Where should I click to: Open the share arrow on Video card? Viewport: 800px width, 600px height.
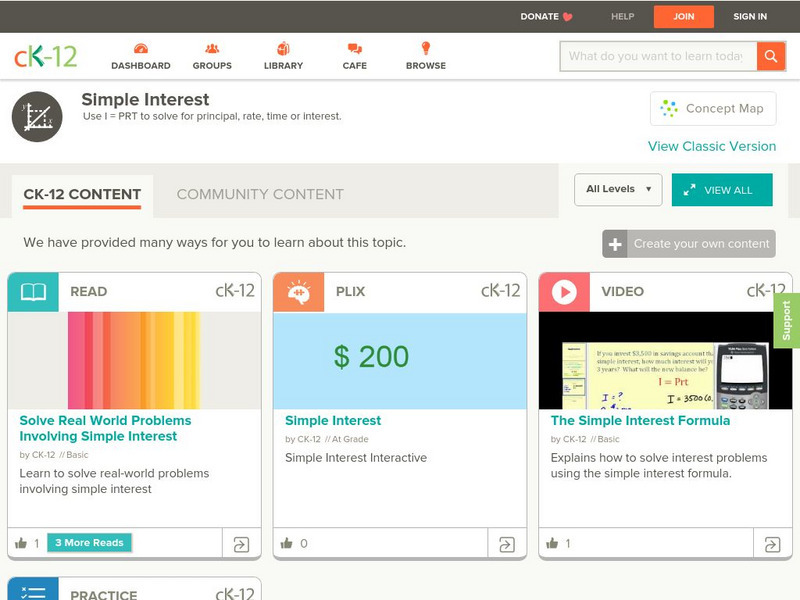pos(772,544)
